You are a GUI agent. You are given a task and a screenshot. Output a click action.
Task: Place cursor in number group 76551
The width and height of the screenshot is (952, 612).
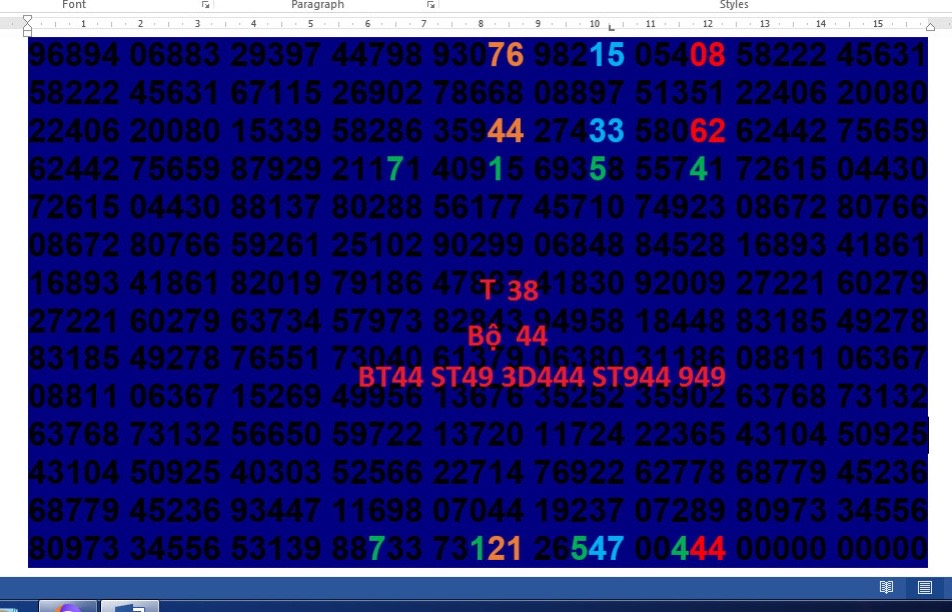276,358
